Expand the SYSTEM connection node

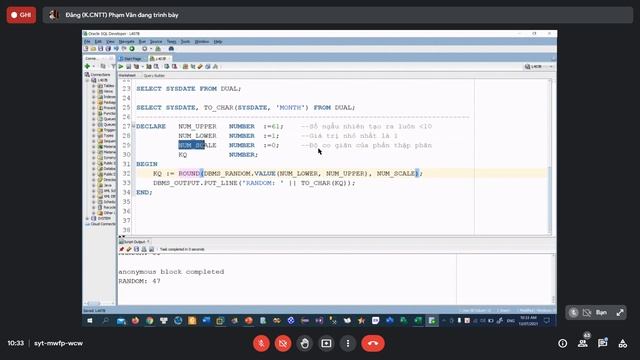click(87, 218)
